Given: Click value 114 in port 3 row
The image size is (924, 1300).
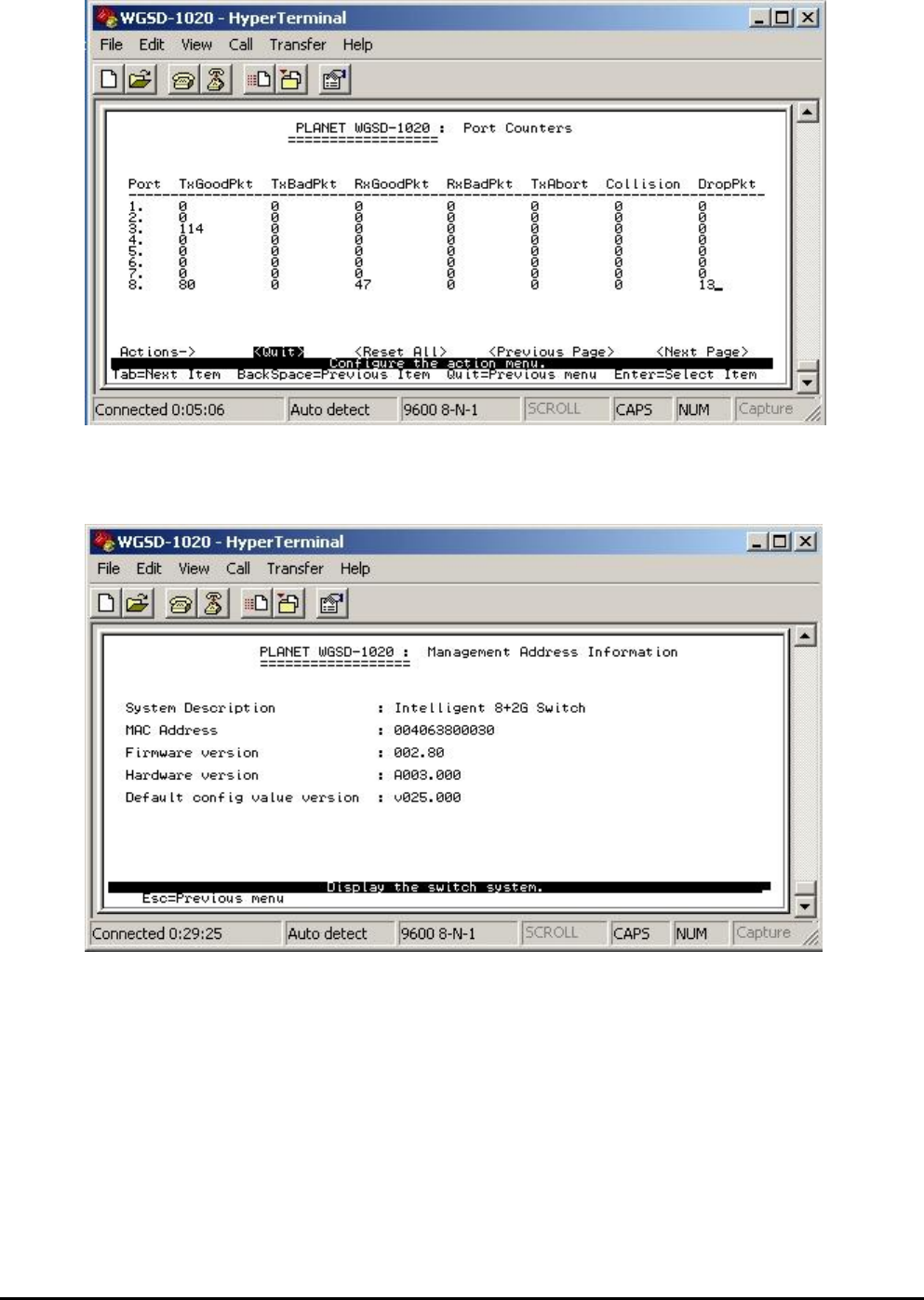Looking at the screenshot, I should click(x=191, y=229).
